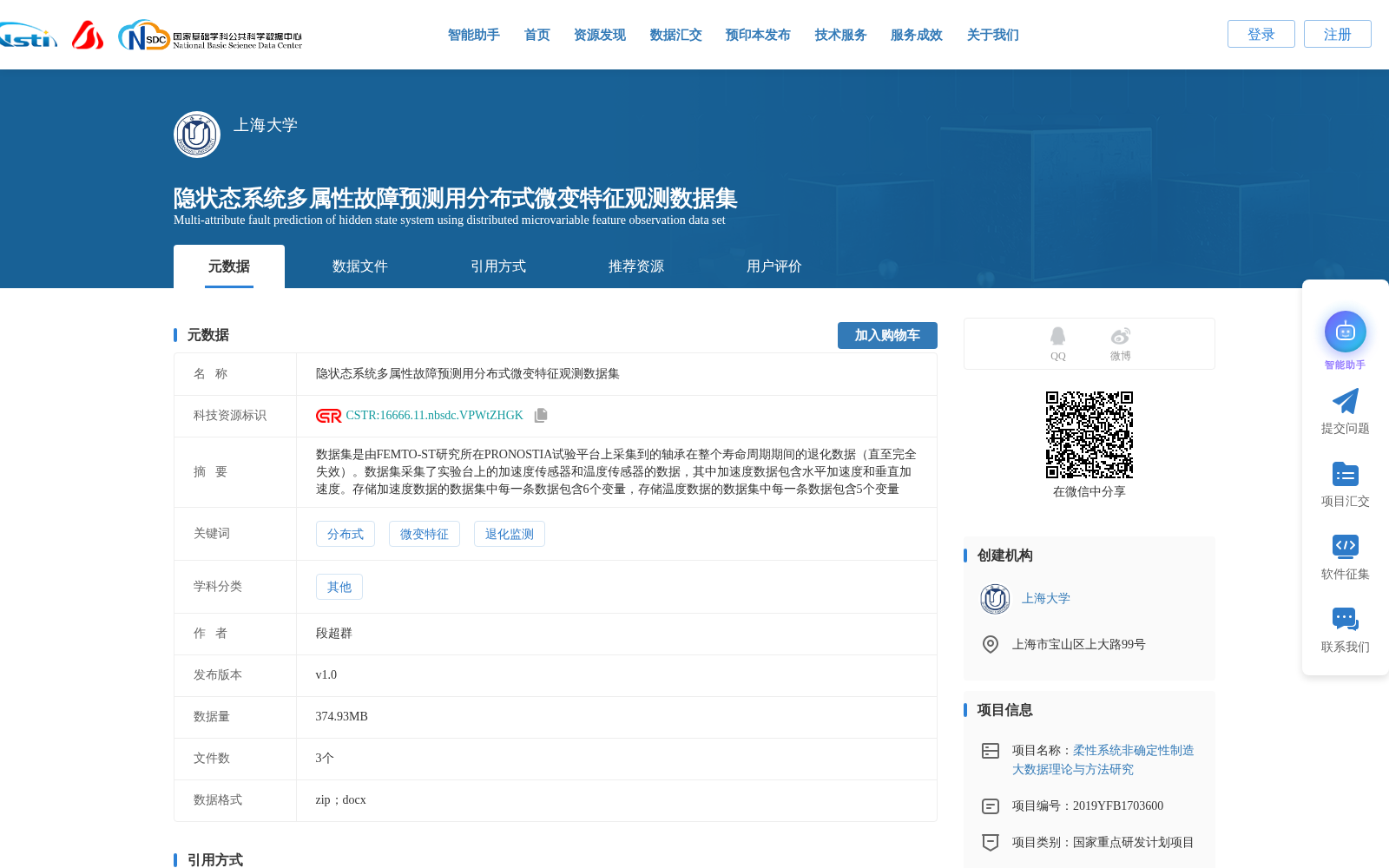This screenshot has width=1389, height=868.
Task: Click the CSTR logo icon beside the identifier
Action: (328, 416)
